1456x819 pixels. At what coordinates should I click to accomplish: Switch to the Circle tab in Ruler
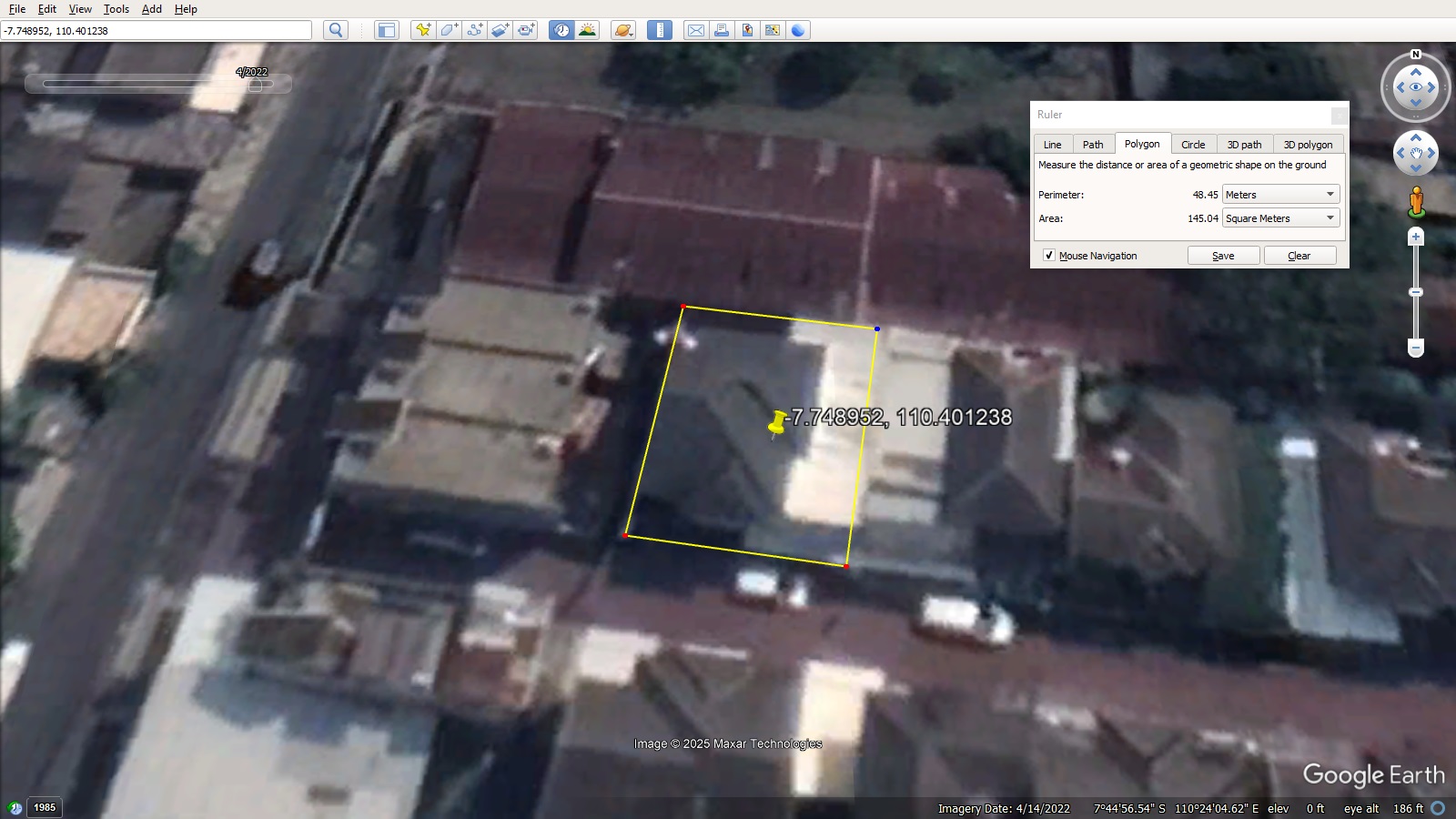(1194, 144)
